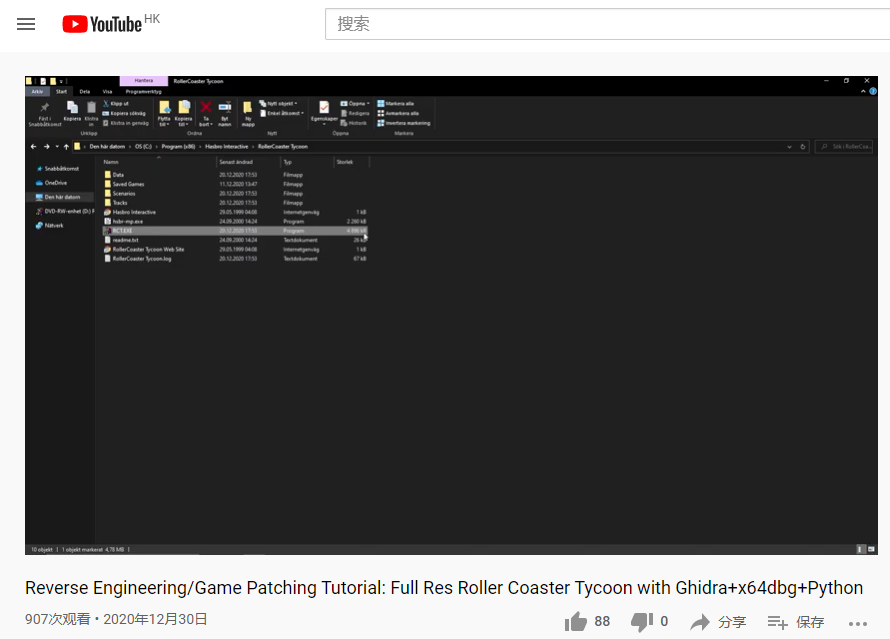
Task: Select the RollerCoaster Tycoon.log file row
Action: pyautogui.click(x=236, y=259)
